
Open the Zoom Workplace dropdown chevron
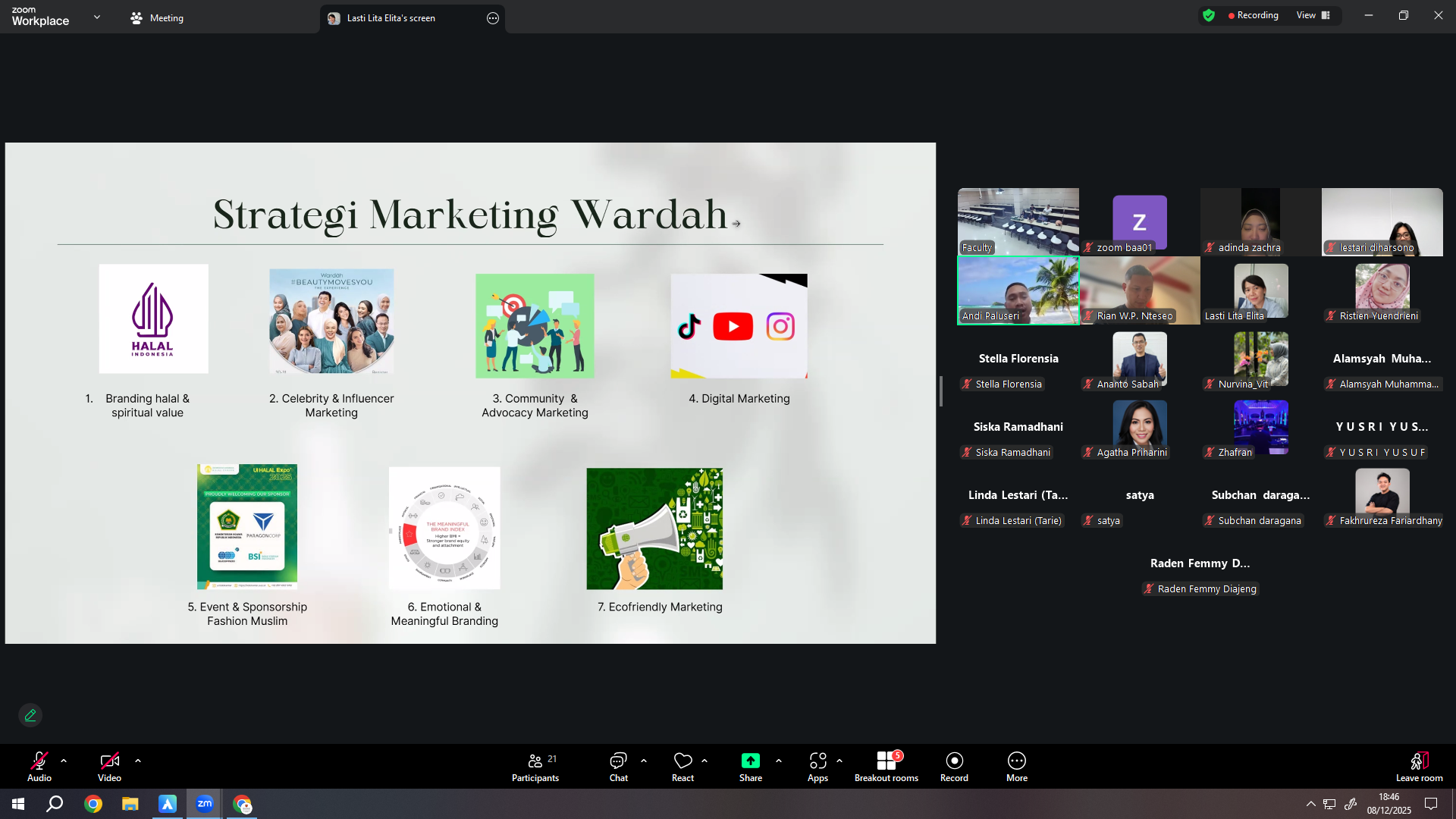tap(97, 17)
